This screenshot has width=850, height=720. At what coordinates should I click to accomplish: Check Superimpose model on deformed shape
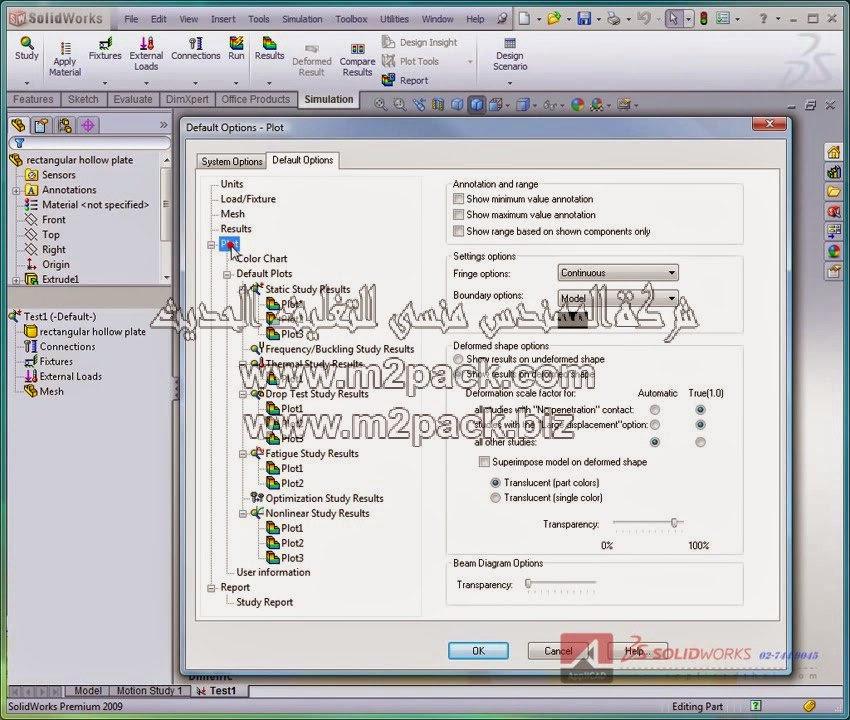pyautogui.click(x=484, y=462)
